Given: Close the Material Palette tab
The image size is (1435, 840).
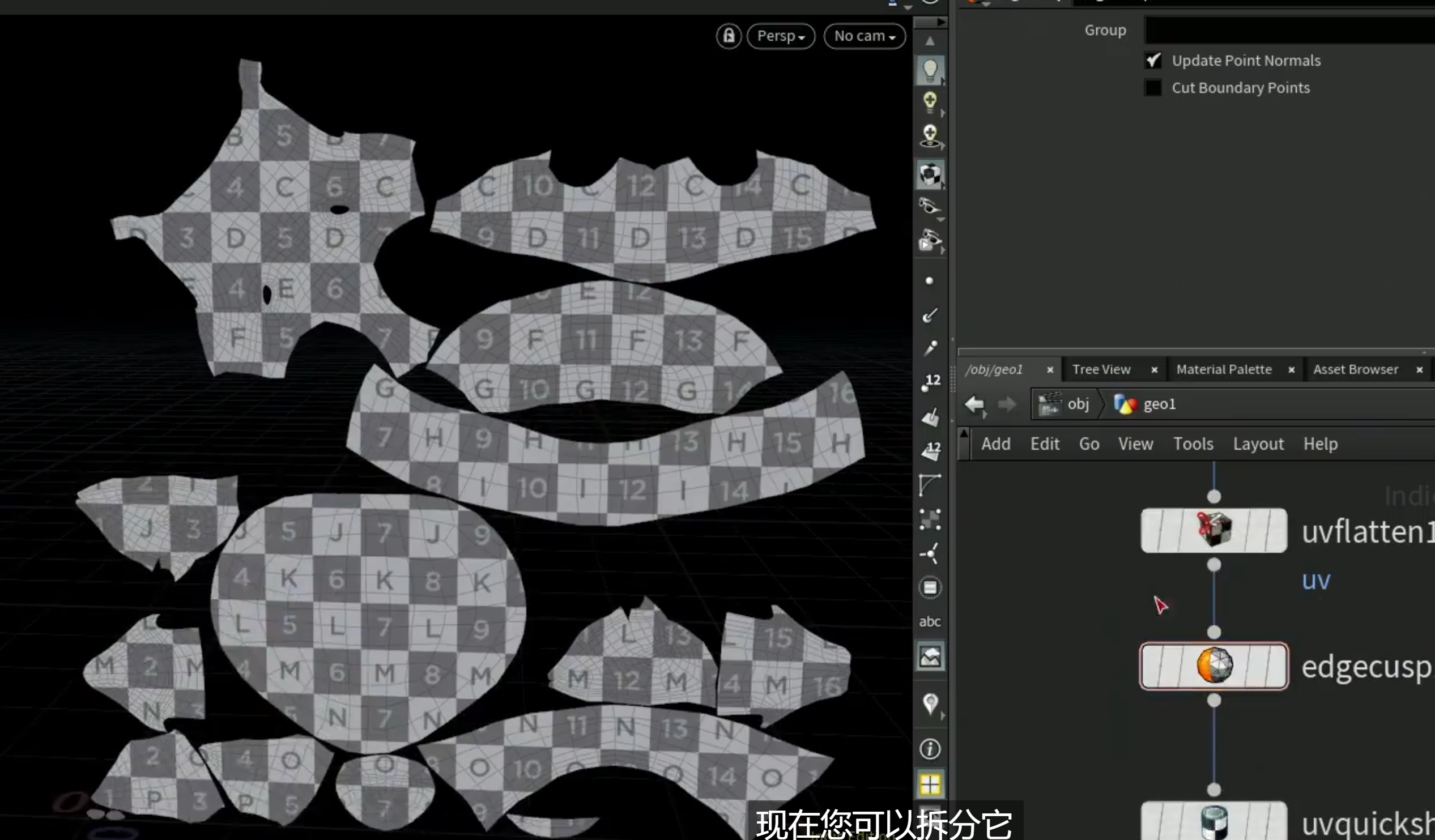Looking at the screenshot, I should click(x=1292, y=370).
